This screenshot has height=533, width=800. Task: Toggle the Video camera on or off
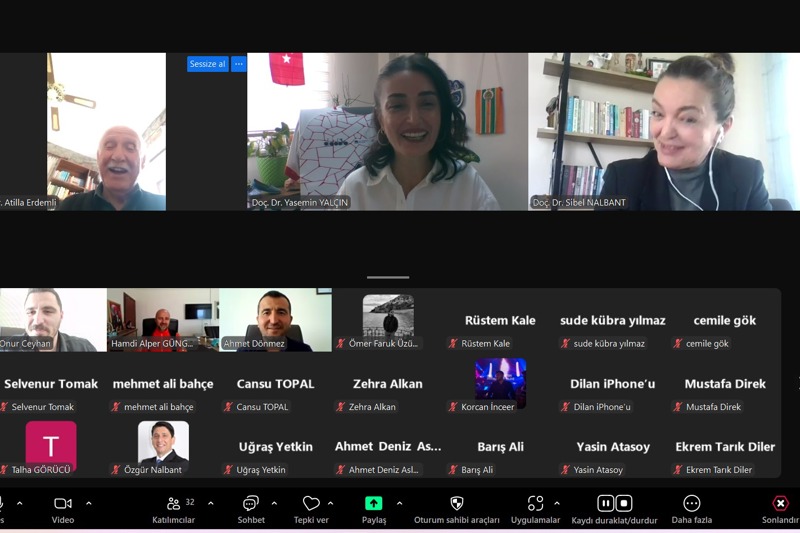click(x=62, y=504)
